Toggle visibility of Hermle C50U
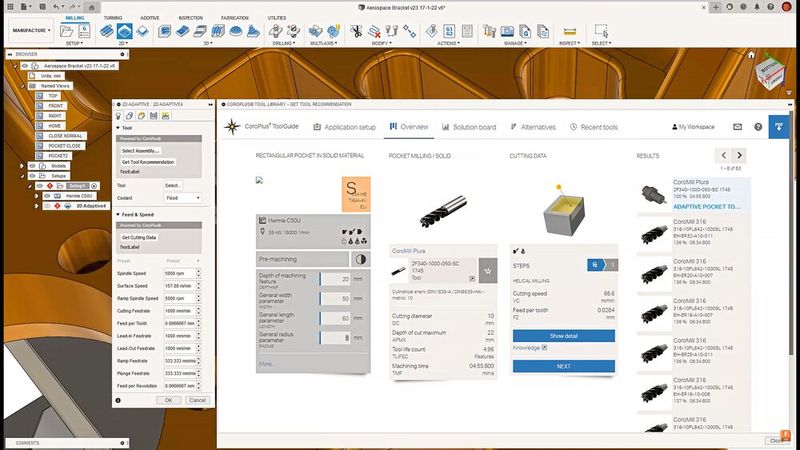 click(x=47, y=196)
